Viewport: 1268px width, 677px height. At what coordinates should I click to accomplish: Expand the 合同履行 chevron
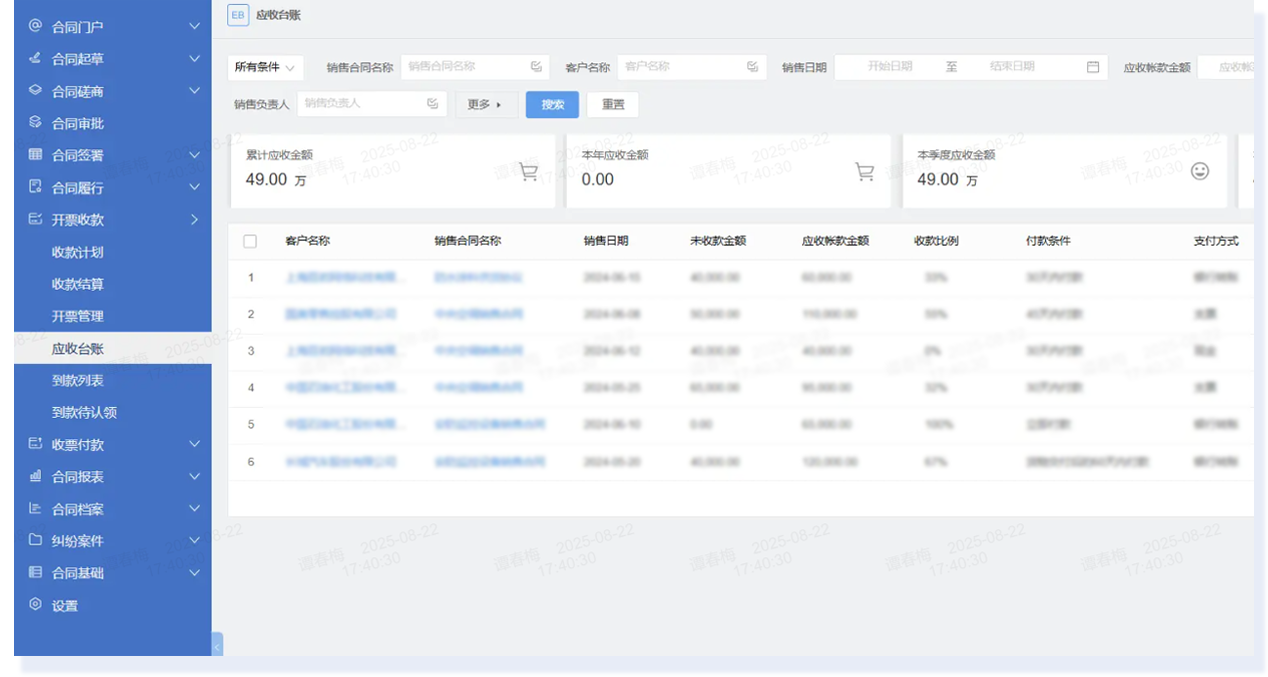click(195, 187)
